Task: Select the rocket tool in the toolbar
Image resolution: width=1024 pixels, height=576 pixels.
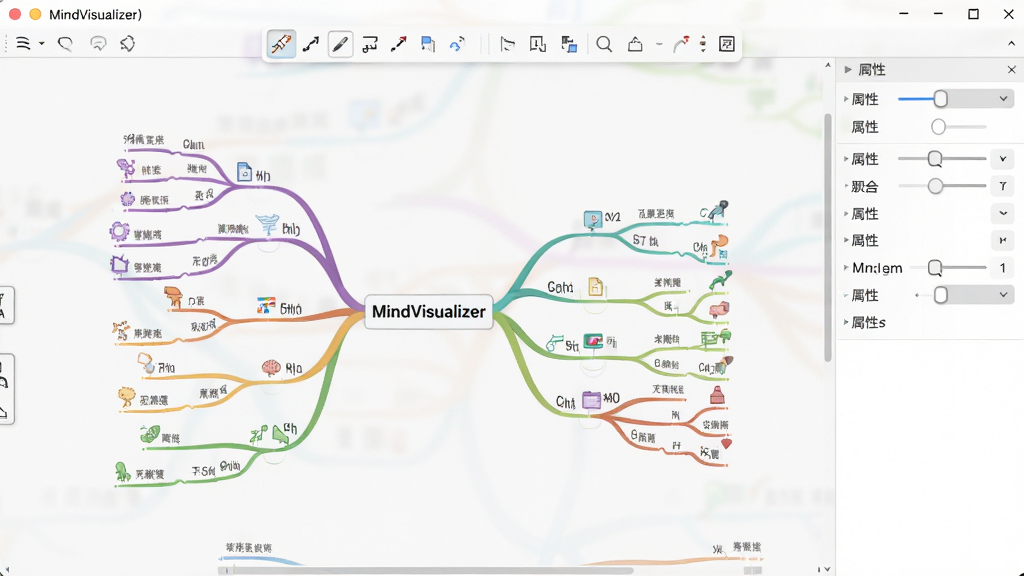Action: coord(281,44)
